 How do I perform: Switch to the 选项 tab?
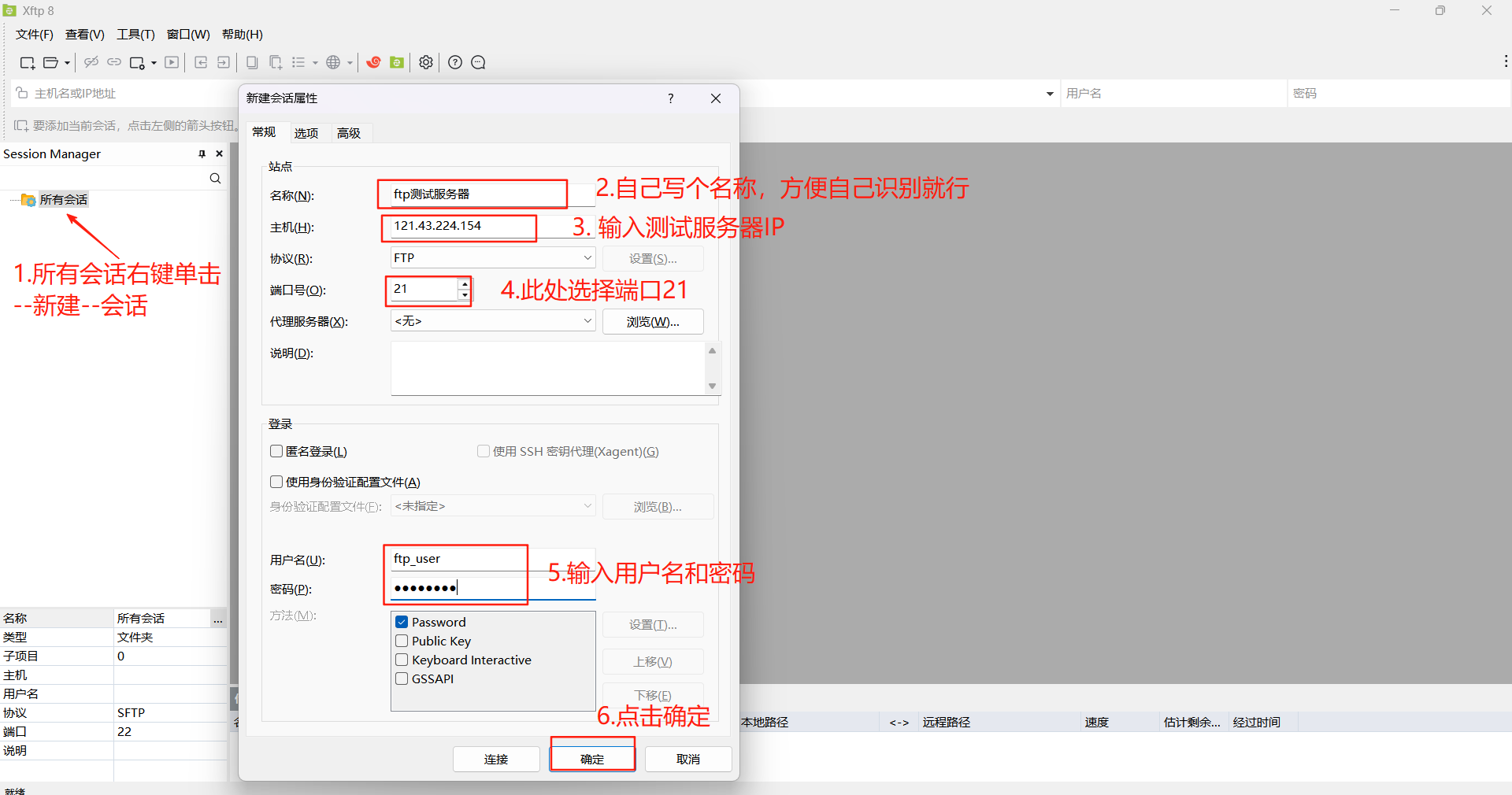(x=306, y=133)
